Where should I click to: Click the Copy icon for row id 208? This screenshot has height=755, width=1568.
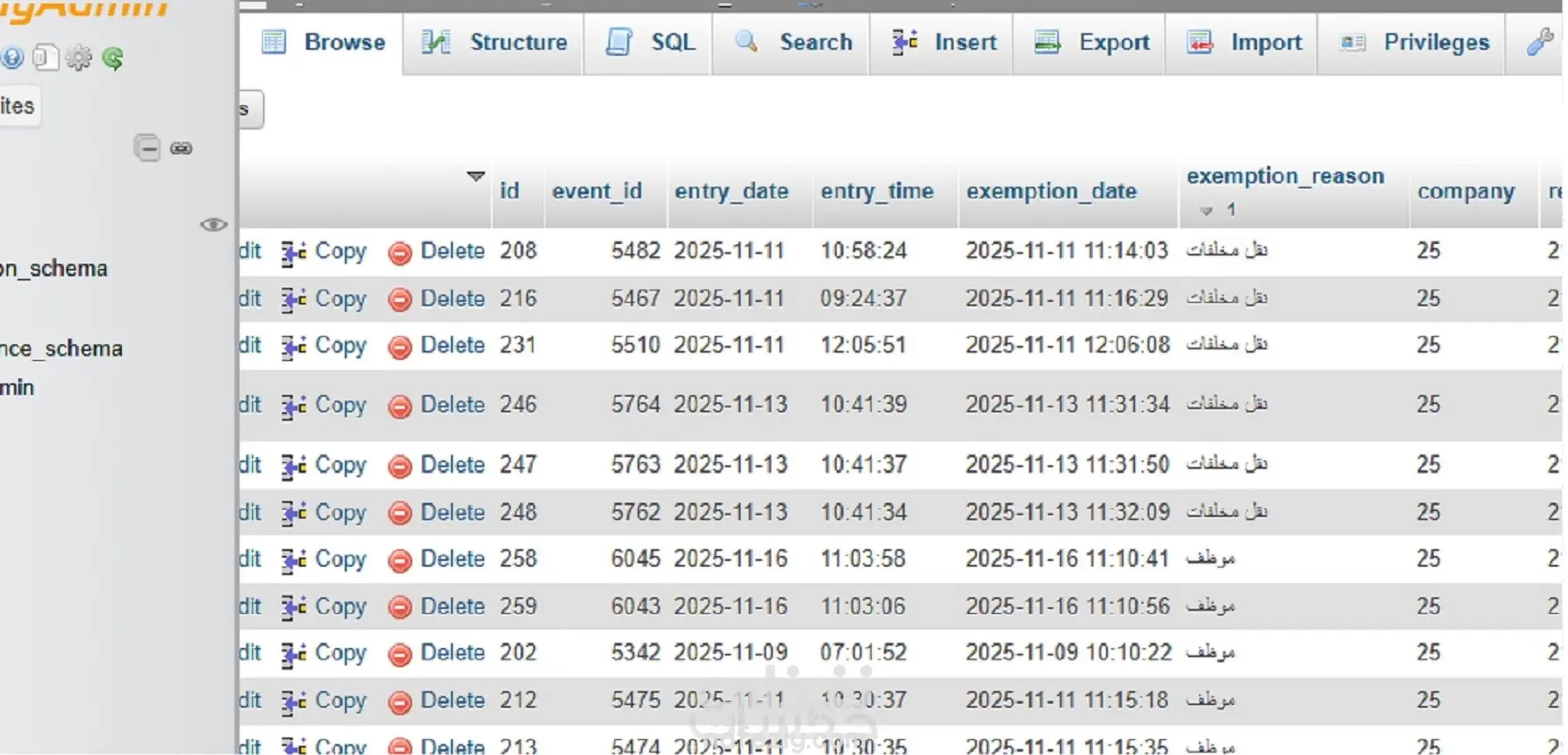[293, 251]
